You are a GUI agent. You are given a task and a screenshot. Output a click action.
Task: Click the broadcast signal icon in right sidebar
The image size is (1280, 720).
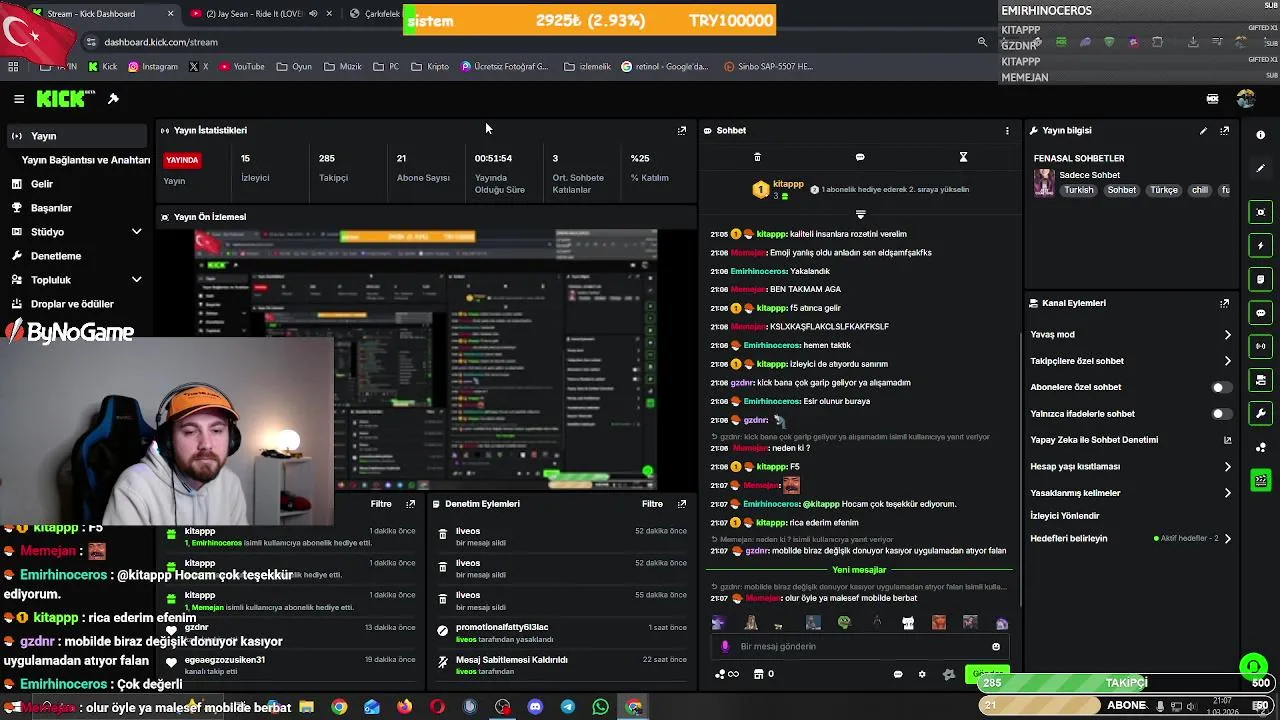pyautogui.click(x=1260, y=346)
